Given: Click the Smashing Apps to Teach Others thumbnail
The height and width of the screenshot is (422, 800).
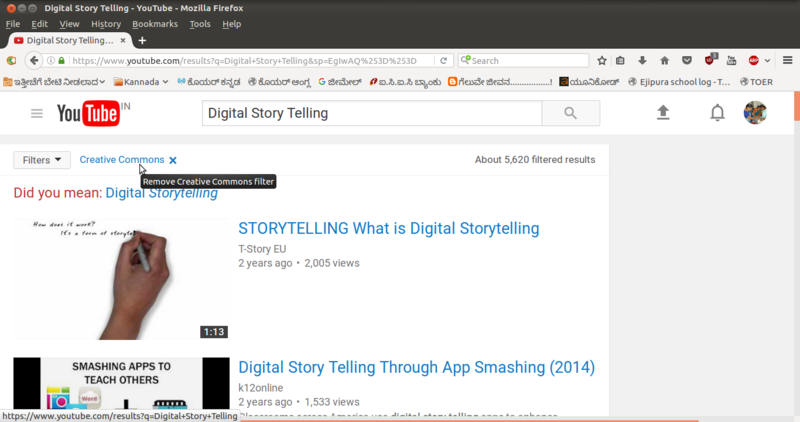Looking at the screenshot, I should coord(121,386).
